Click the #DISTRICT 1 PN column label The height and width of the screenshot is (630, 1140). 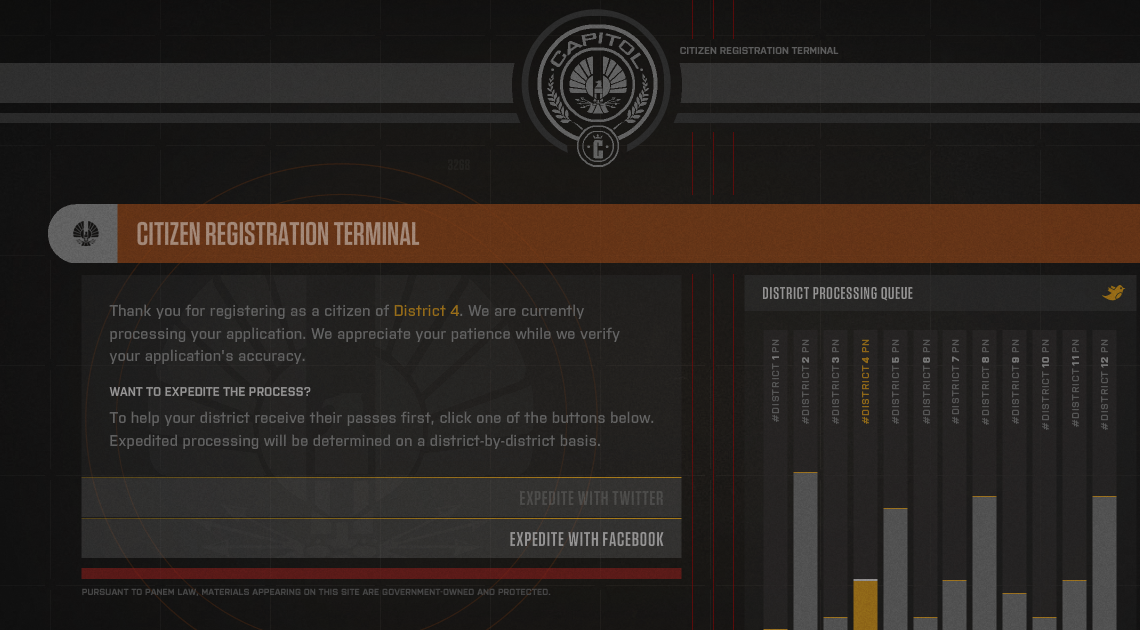click(775, 382)
